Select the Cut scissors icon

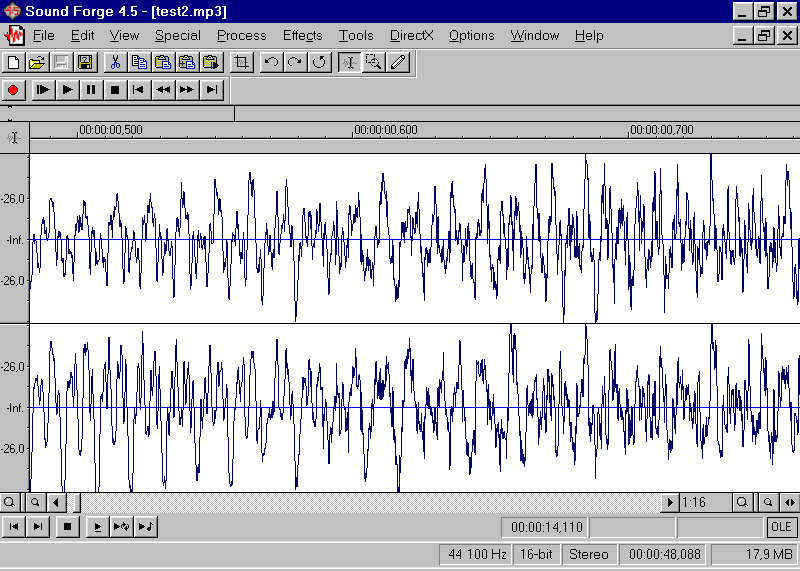click(x=115, y=62)
